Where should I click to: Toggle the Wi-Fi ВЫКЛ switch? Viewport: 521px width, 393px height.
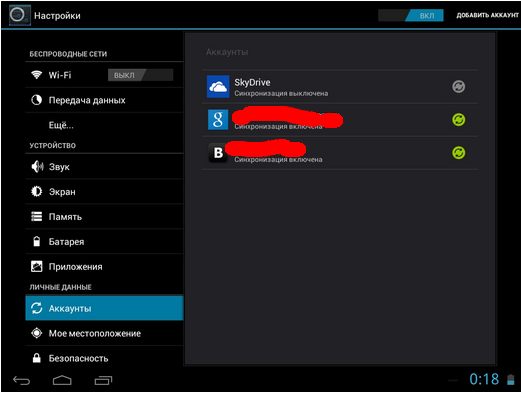140,75
